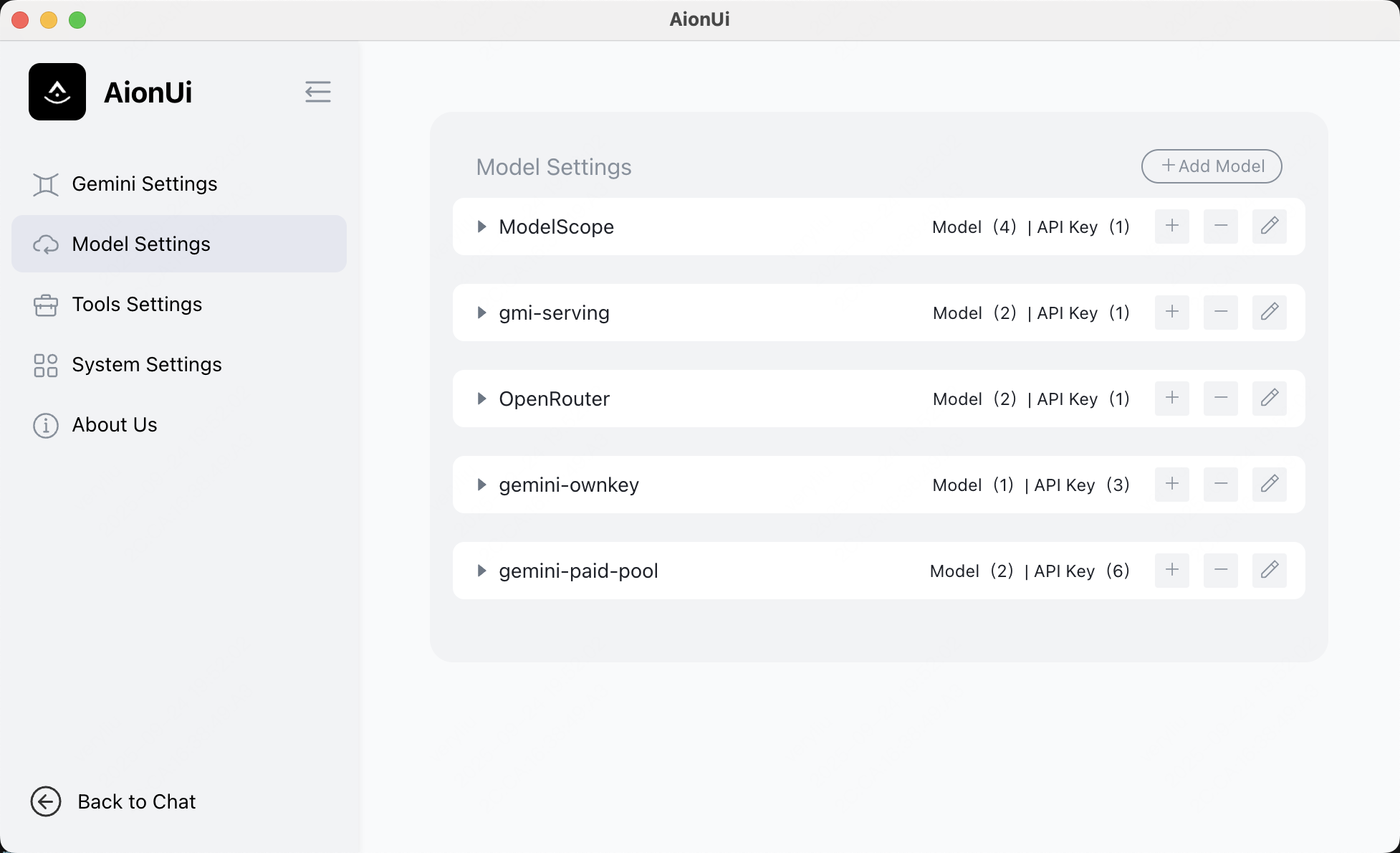Add a model to gemini-ownkey with plus icon
Screen dimensions: 1400x853
click(x=1172, y=485)
